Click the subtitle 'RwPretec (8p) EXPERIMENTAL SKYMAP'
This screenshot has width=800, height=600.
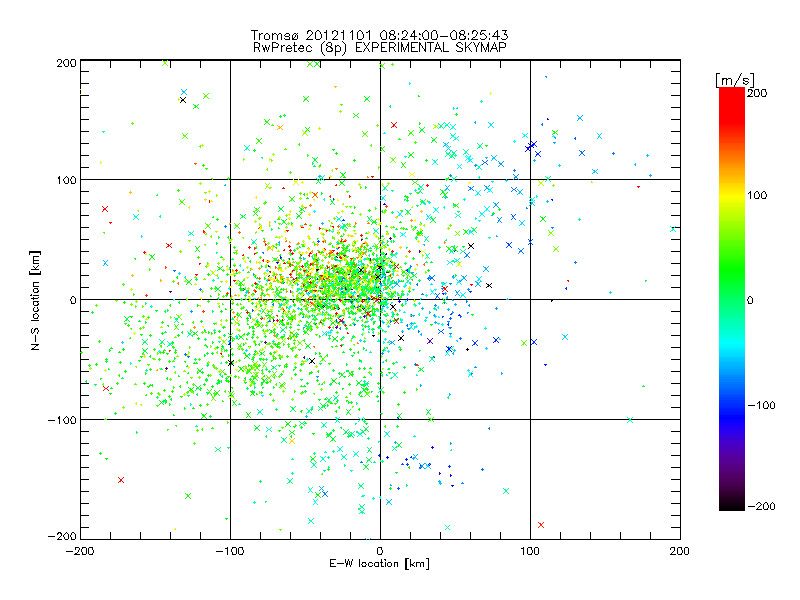[379, 48]
